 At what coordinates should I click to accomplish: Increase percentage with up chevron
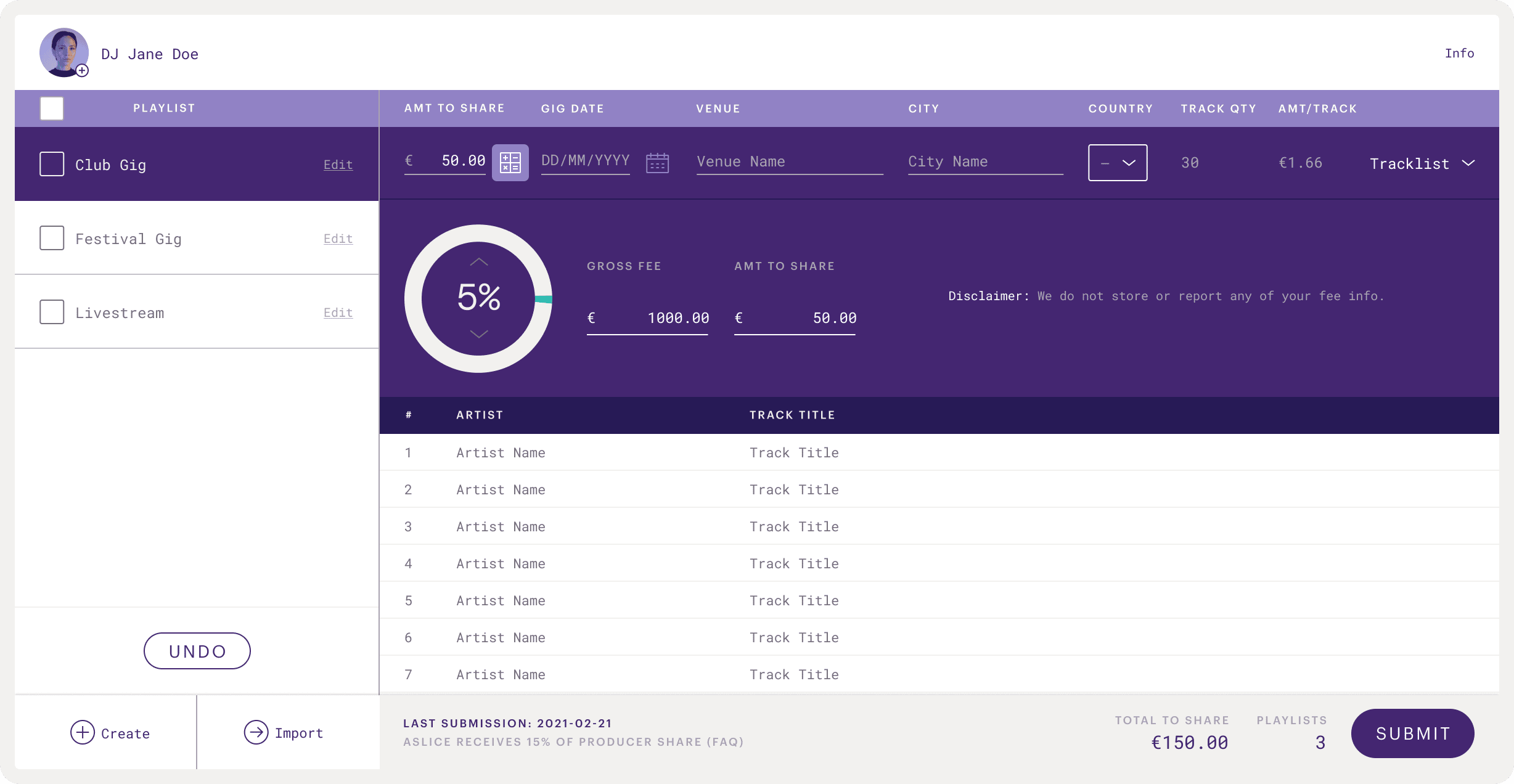[479, 262]
